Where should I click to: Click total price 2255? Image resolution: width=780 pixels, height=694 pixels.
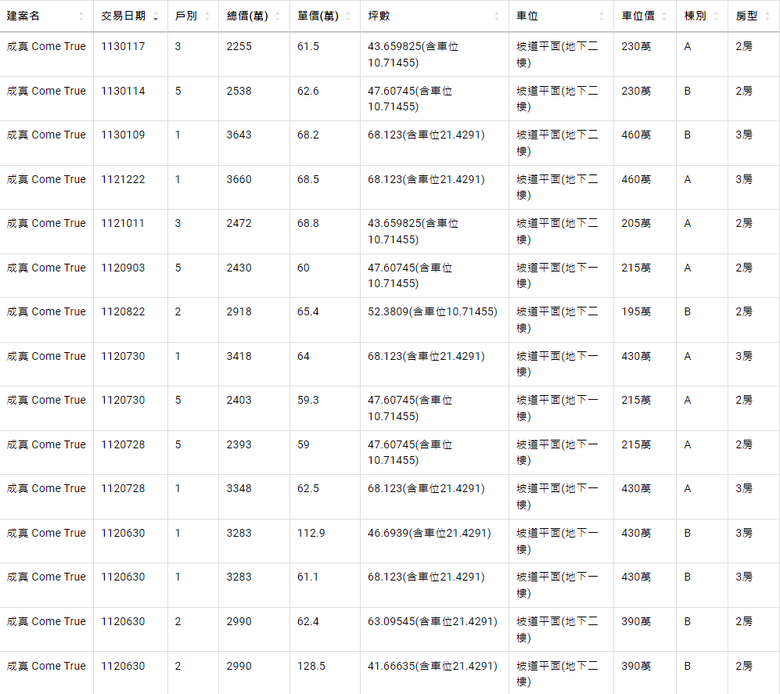(x=239, y=47)
